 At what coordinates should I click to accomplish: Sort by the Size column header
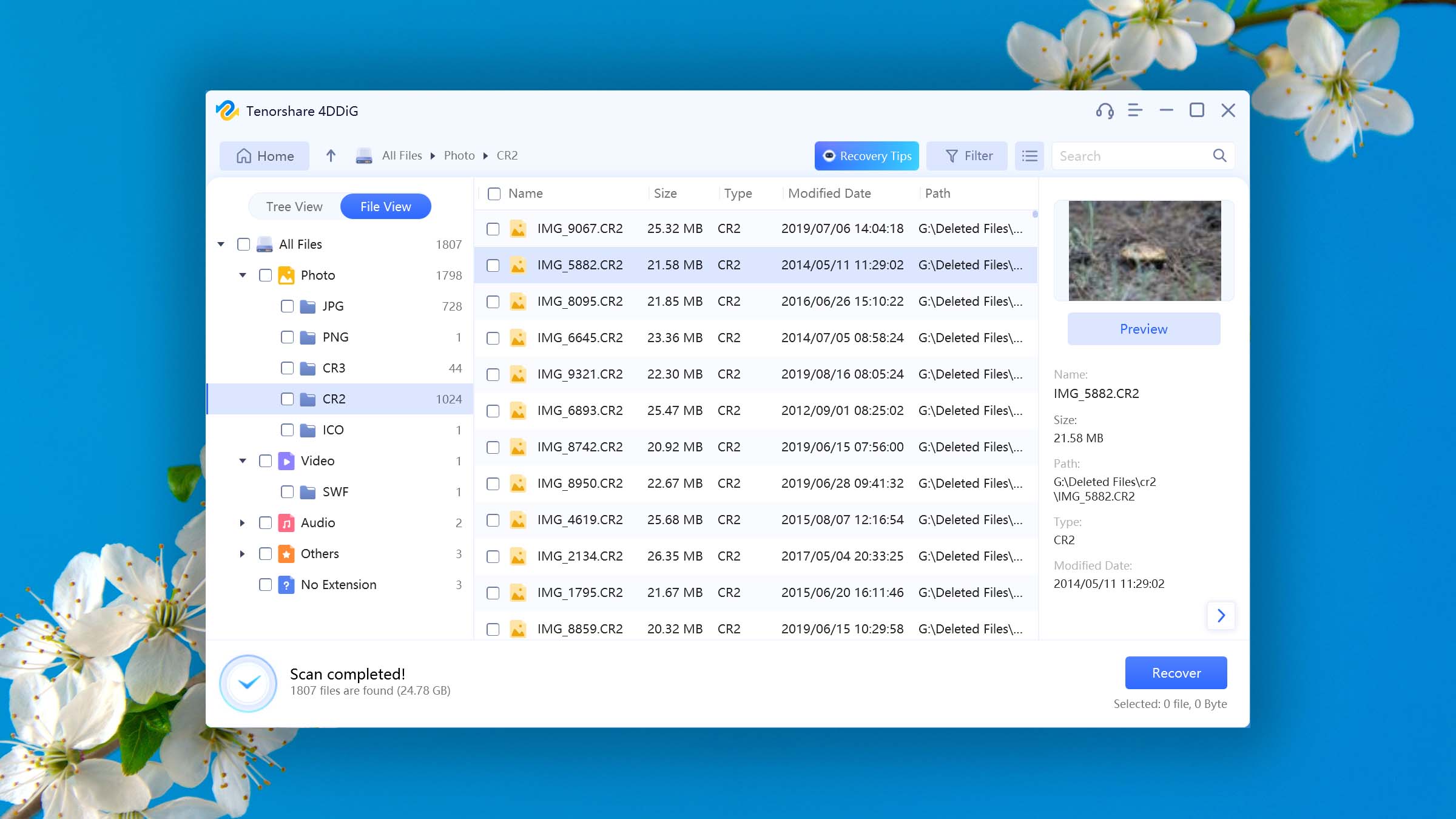(666, 194)
